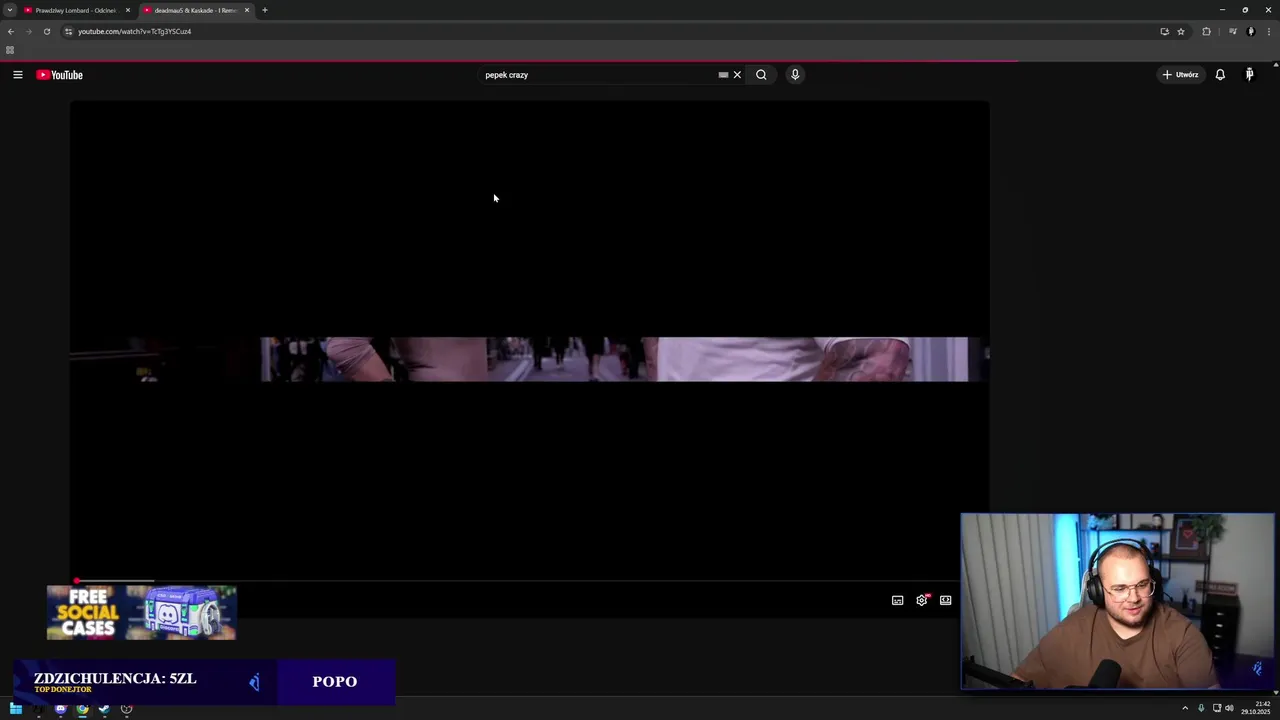Open the Steam taskbar icon
This screenshot has width=1280, height=720.
point(104,709)
